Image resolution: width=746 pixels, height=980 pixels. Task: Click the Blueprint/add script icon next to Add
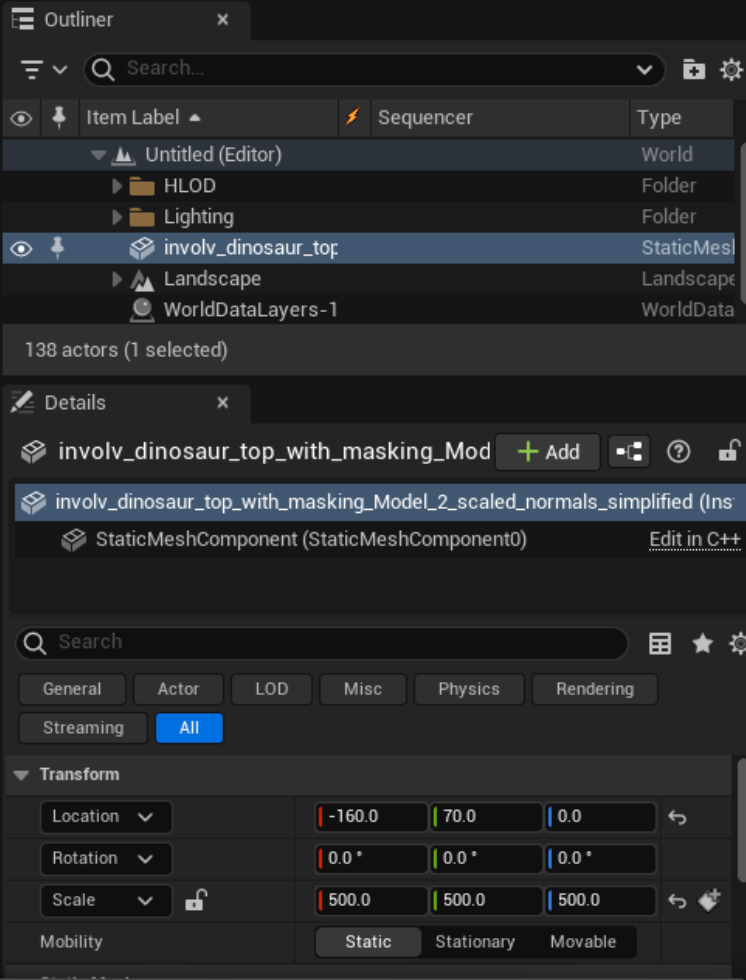click(629, 452)
